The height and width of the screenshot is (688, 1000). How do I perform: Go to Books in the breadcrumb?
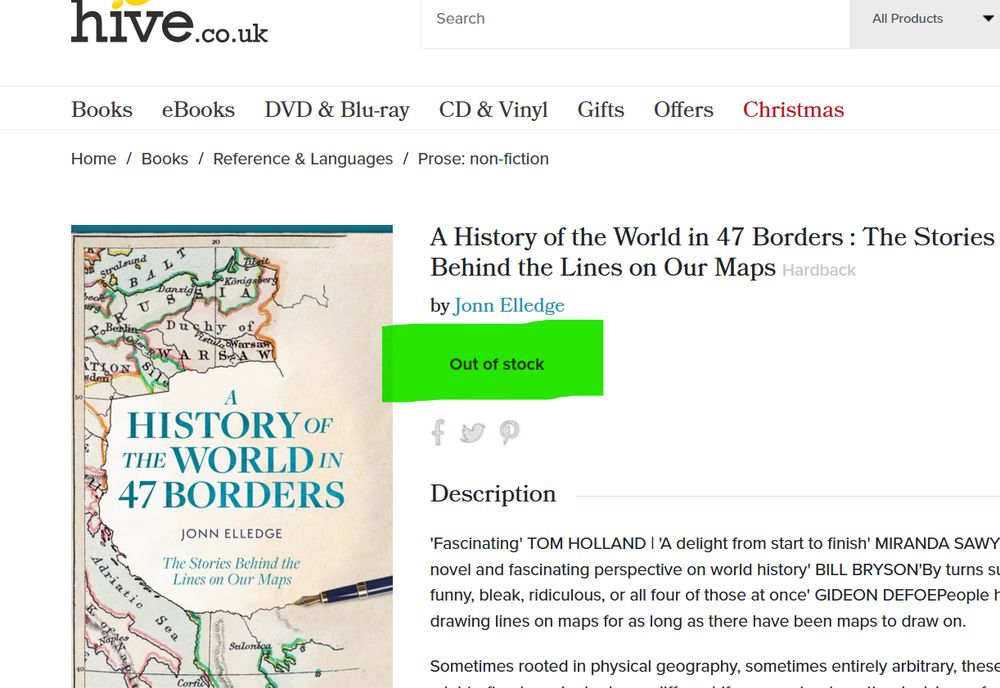(x=165, y=159)
